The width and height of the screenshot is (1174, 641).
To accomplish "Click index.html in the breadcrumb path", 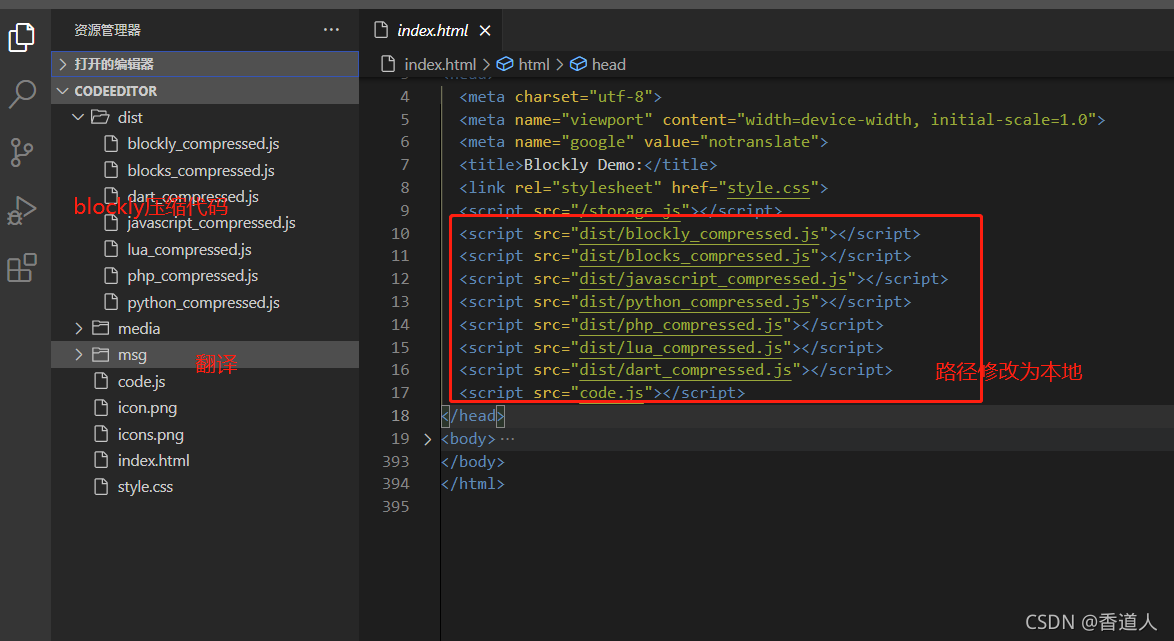I will pyautogui.click(x=440, y=64).
